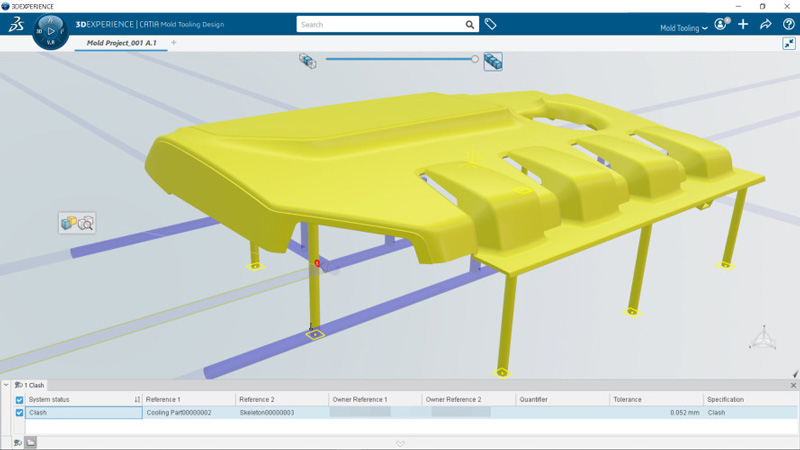Open the Mold Tooling dropdown
The image size is (800, 450).
click(x=684, y=28)
